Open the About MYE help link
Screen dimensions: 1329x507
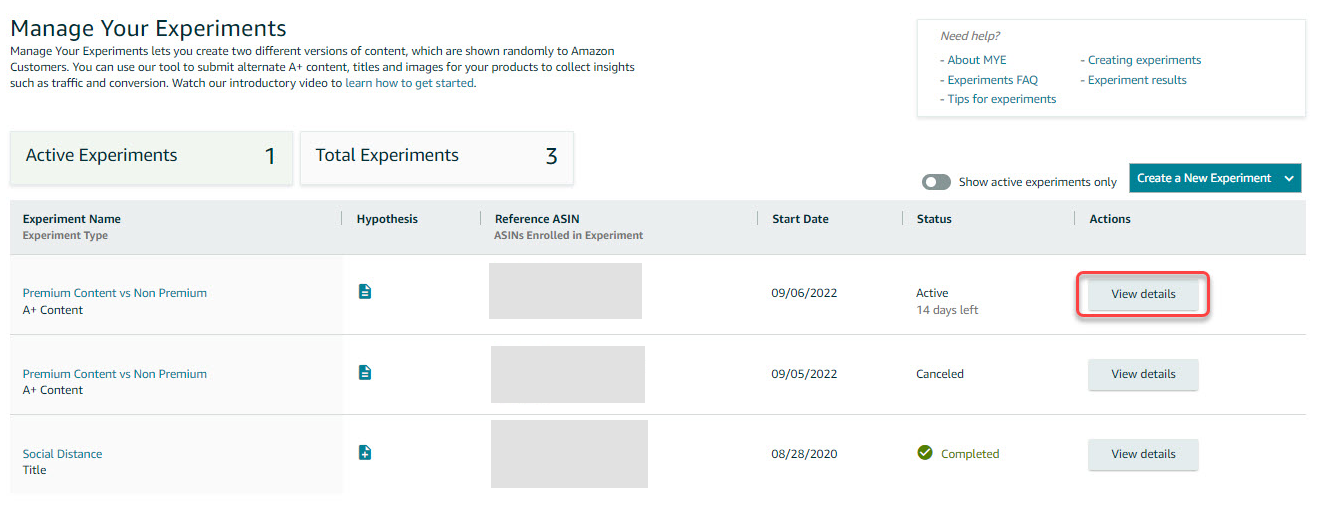pyautogui.click(x=977, y=60)
